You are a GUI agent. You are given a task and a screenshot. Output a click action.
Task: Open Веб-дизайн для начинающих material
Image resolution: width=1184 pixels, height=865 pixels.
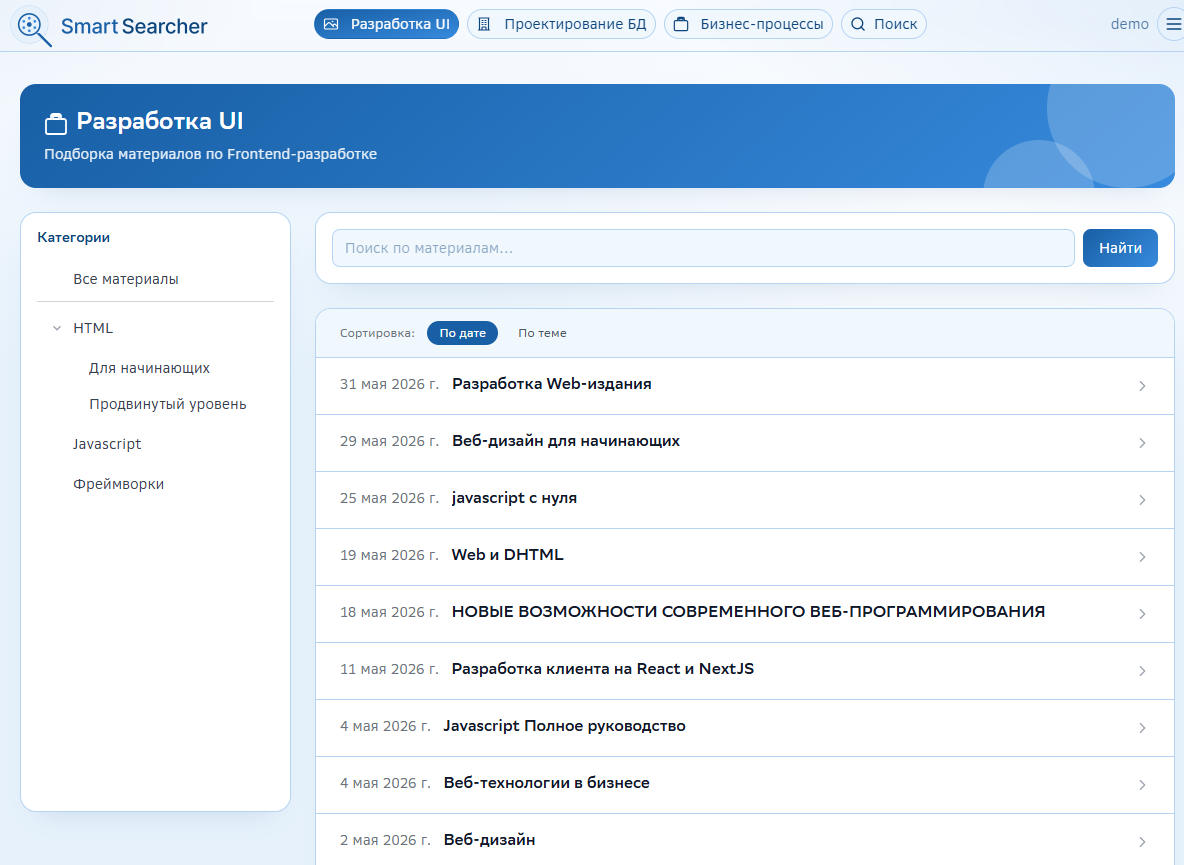(x=566, y=442)
